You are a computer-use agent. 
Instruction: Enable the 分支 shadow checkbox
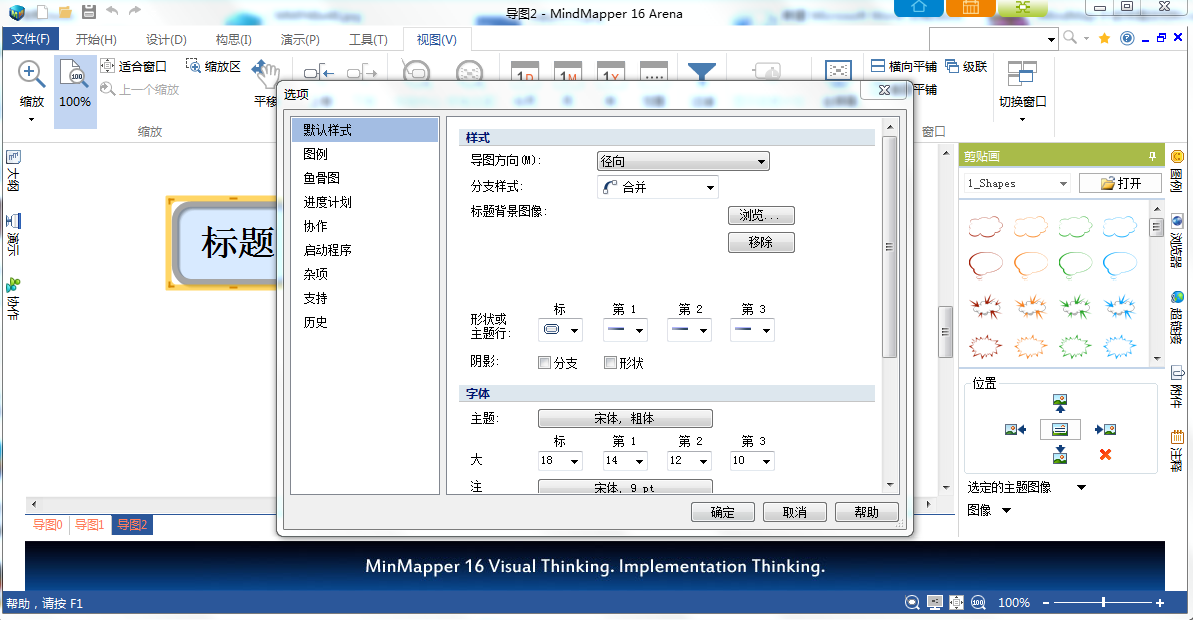point(545,363)
